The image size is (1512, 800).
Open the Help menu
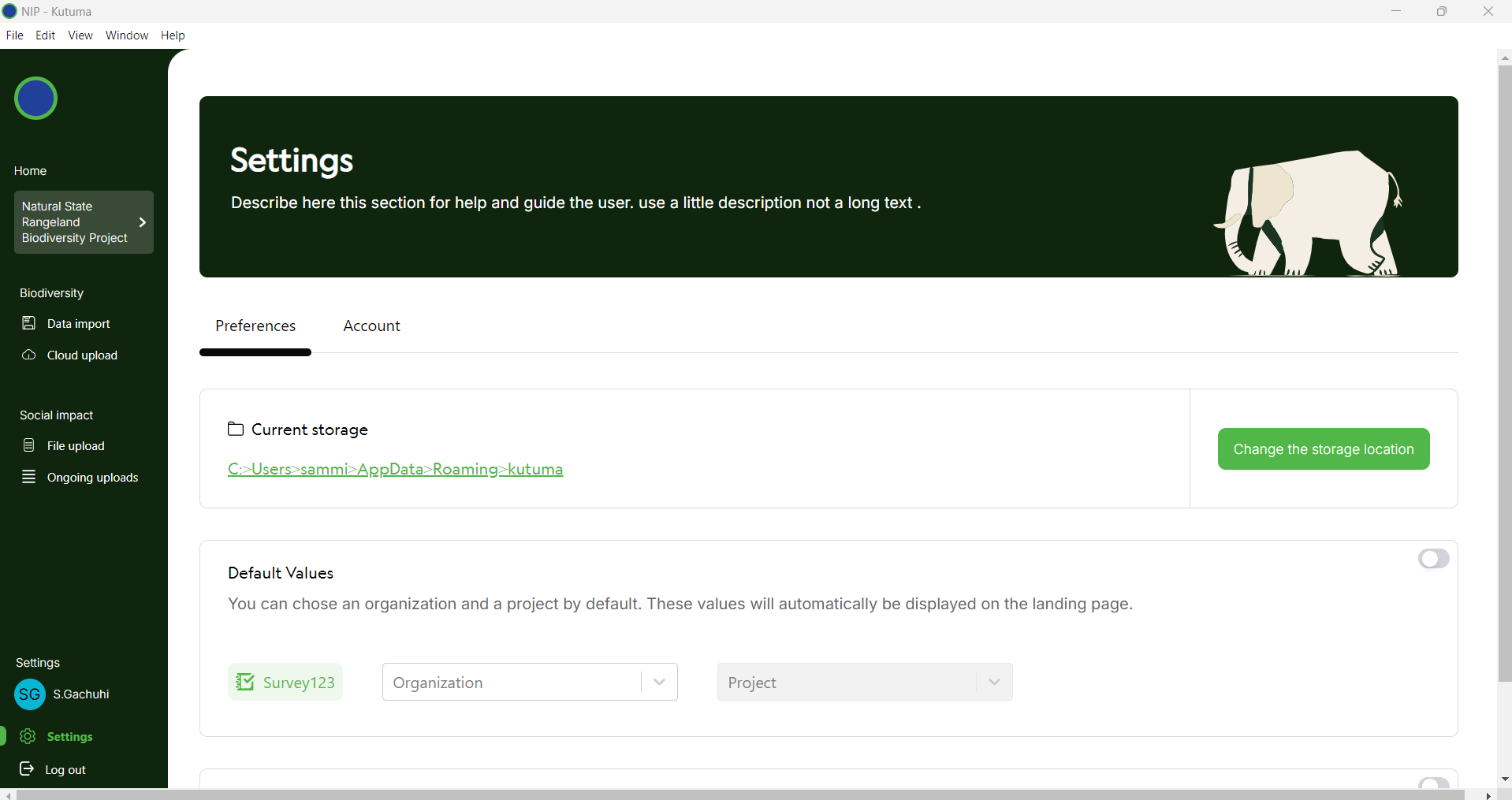pos(173,35)
